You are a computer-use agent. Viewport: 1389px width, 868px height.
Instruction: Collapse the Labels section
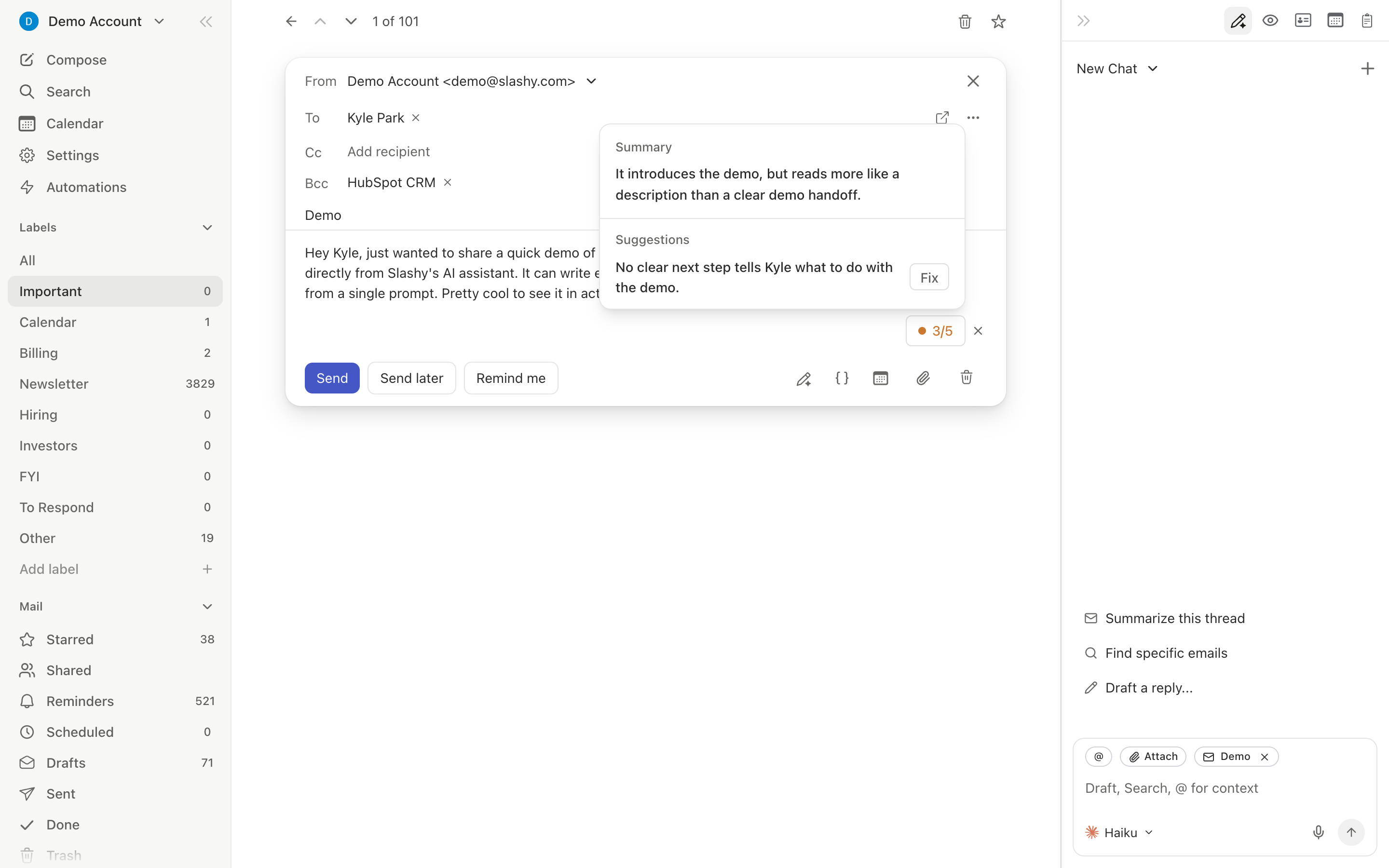click(x=207, y=228)
